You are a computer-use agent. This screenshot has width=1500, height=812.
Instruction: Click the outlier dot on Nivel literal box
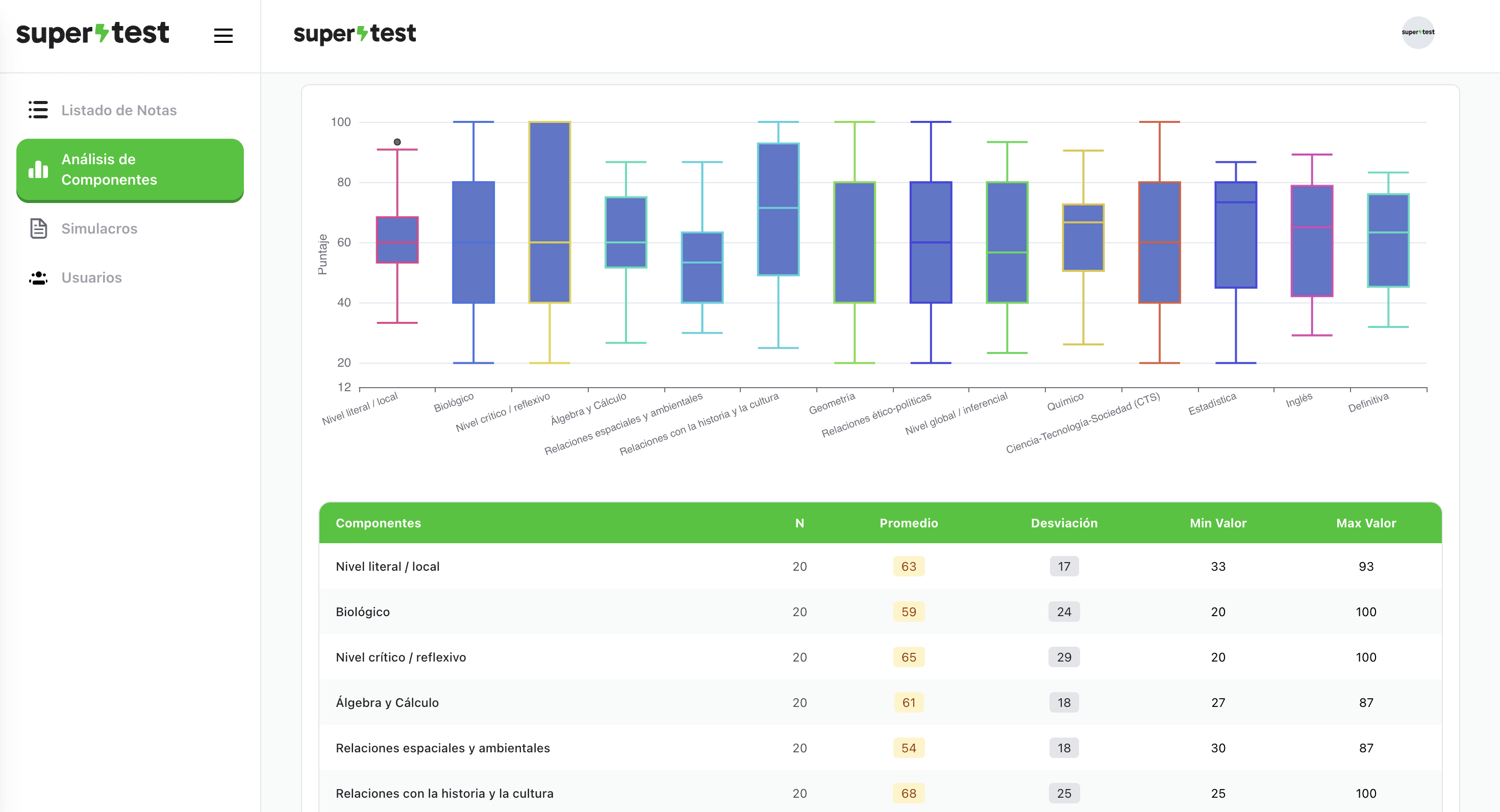point(397,142)
